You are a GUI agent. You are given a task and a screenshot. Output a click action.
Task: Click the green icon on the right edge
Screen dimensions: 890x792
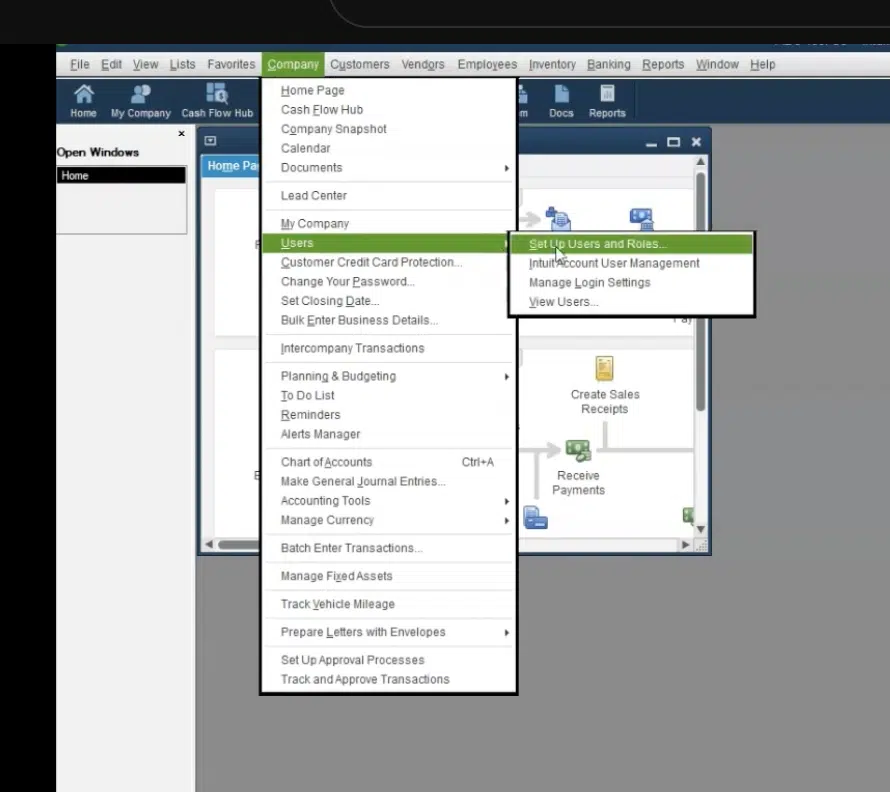(x=686, y=513)
